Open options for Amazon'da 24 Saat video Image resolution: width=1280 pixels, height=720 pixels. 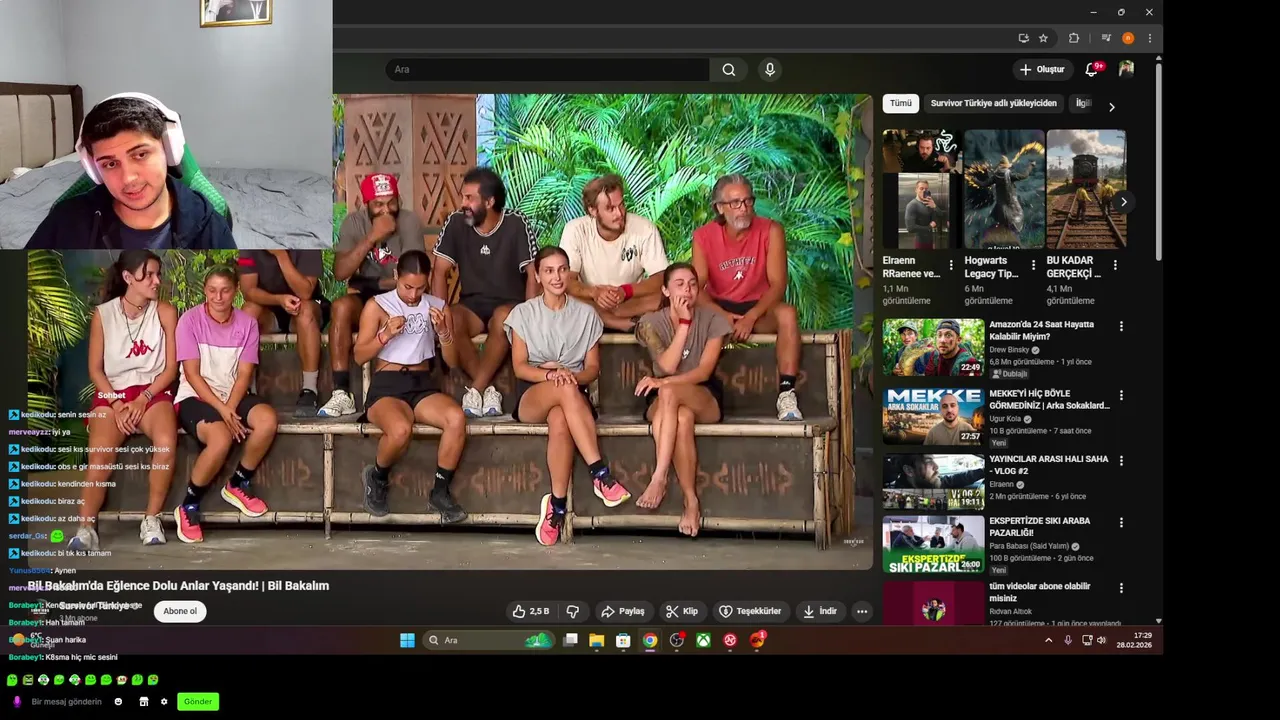coord(1121,326)
